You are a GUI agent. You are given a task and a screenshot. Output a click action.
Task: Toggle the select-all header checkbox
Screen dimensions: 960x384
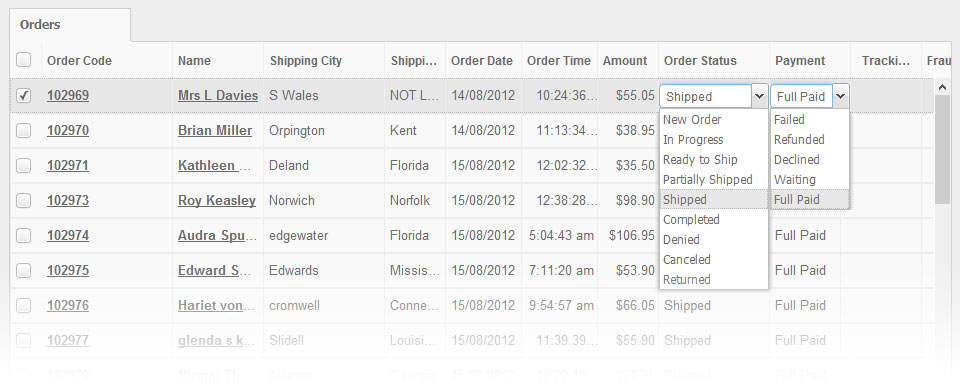(x=23, y=60)
